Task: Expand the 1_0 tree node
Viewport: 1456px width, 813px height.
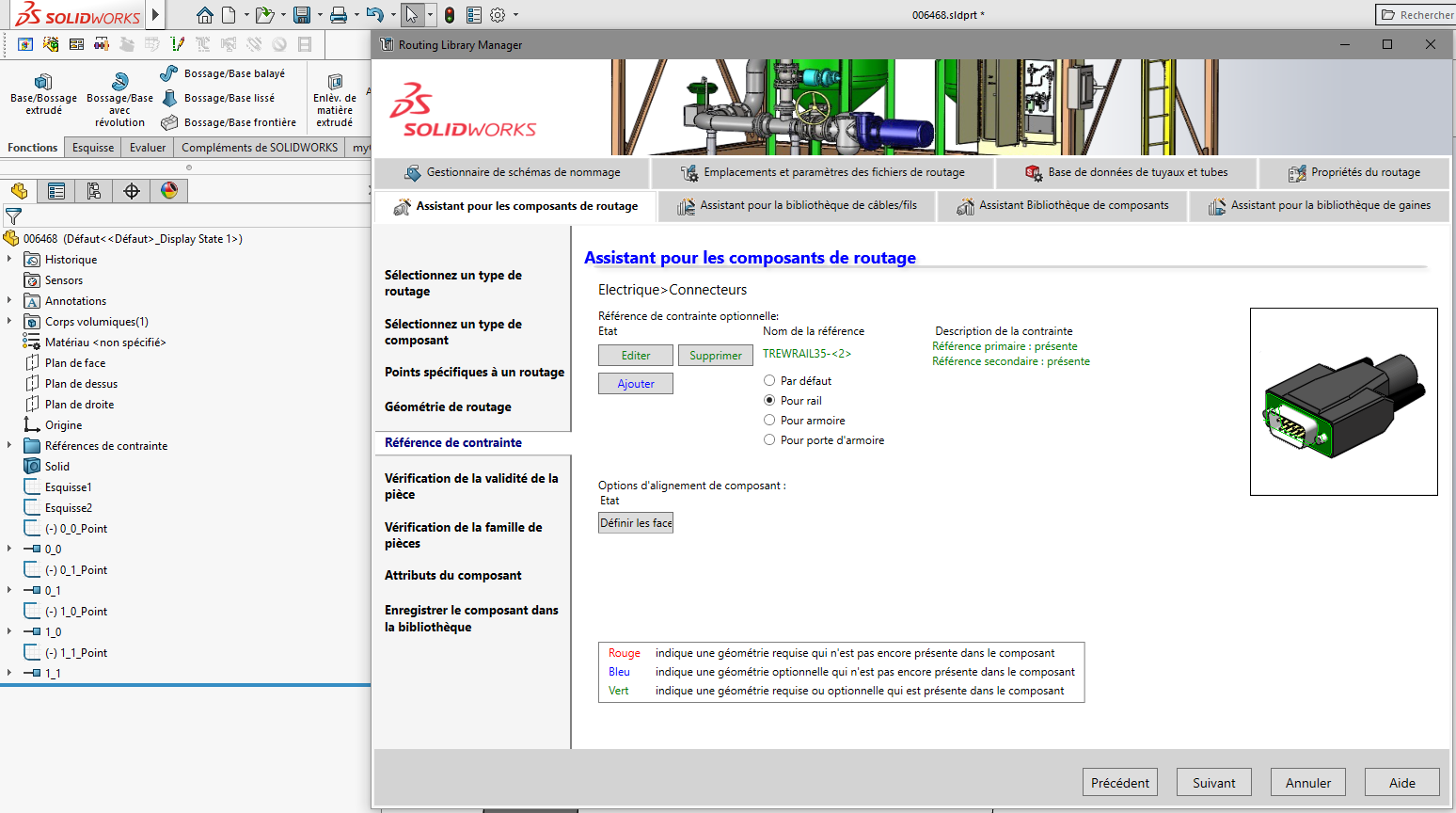Action: pyautogui.click(x=9, y=632)
